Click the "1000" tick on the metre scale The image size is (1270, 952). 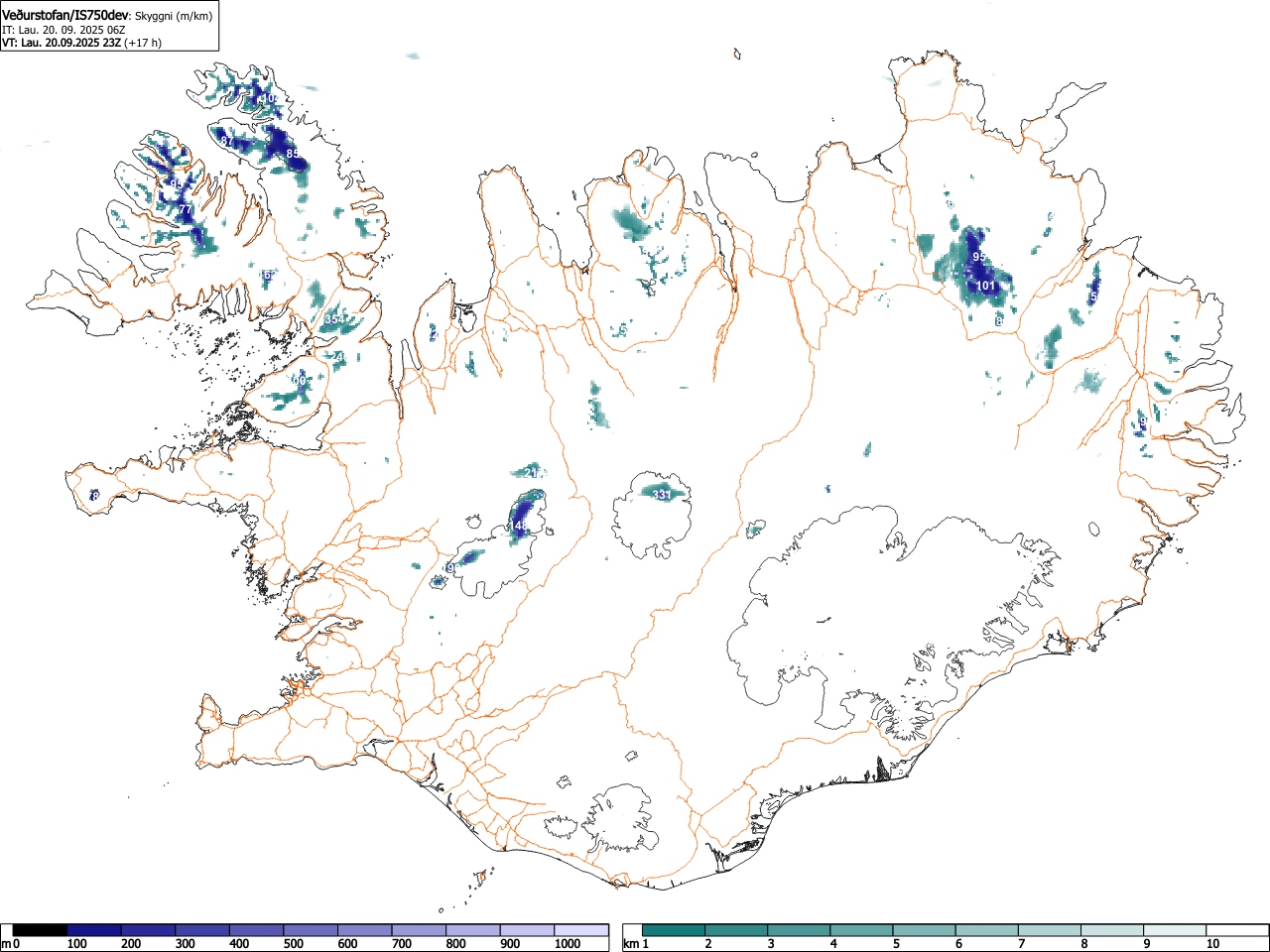point(567,944)
